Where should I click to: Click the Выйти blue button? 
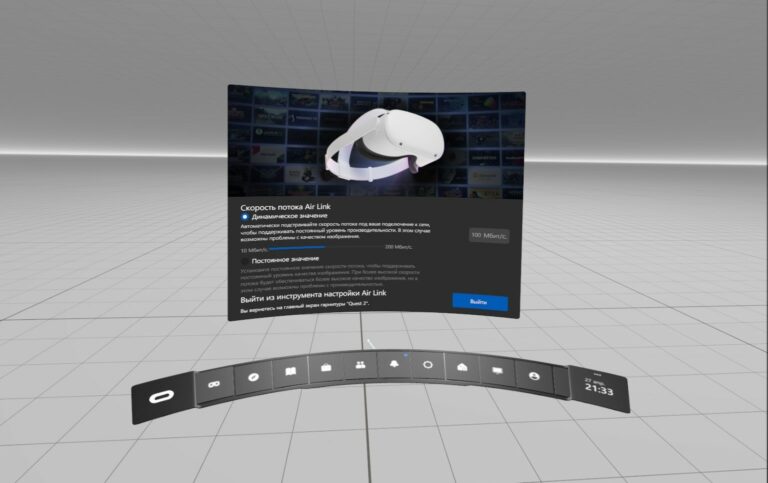(480, 302)
